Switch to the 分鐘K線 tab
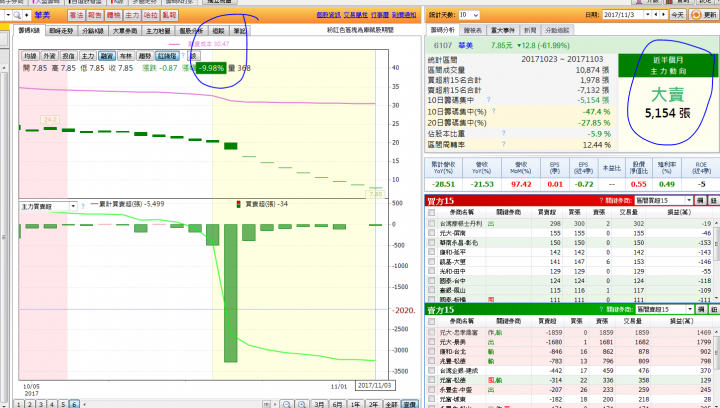 coord(93,31)
